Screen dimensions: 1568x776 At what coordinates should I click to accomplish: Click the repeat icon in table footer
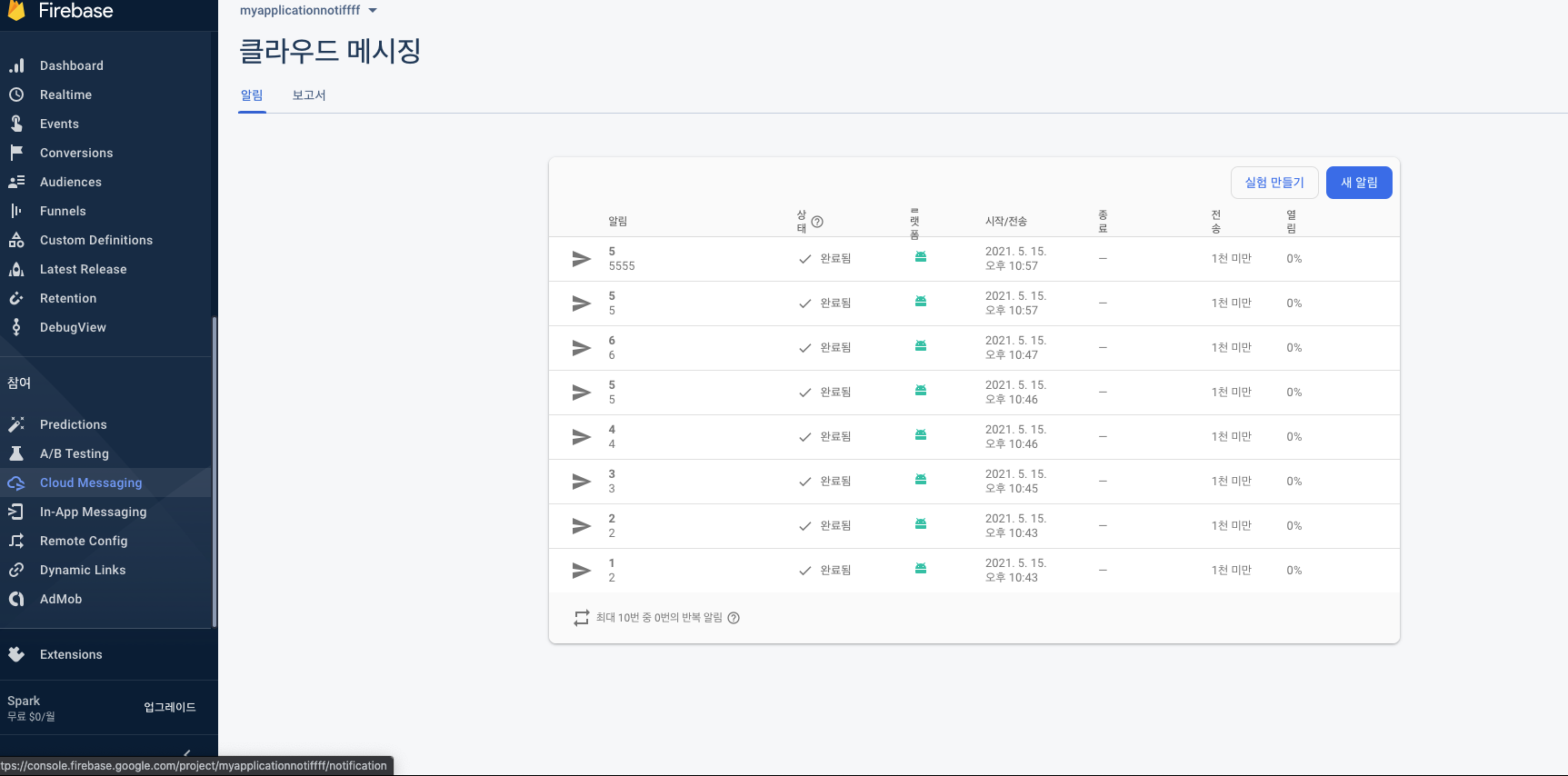tap(582, 618)
